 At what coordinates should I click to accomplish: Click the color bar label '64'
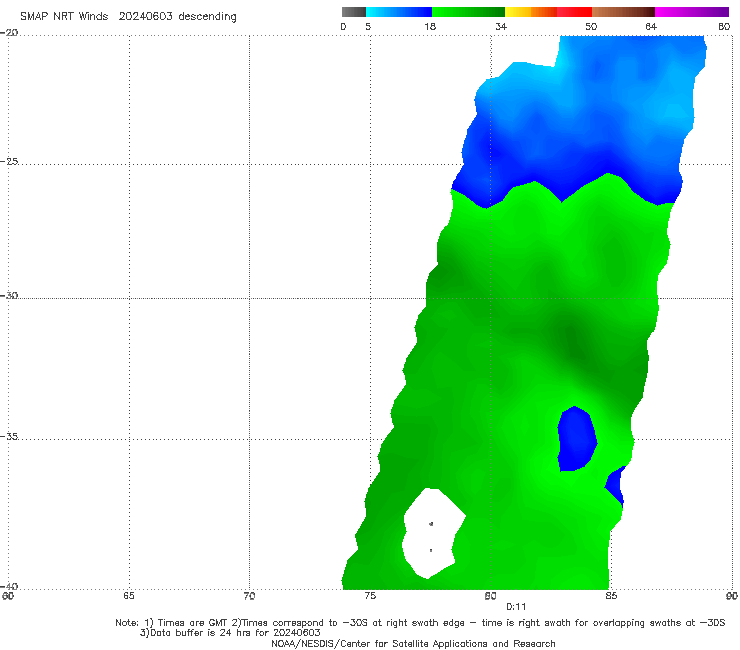651,26
